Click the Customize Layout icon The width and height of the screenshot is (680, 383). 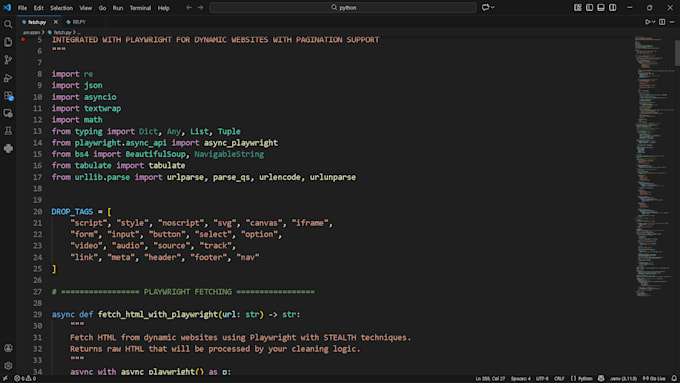(578, 7)
